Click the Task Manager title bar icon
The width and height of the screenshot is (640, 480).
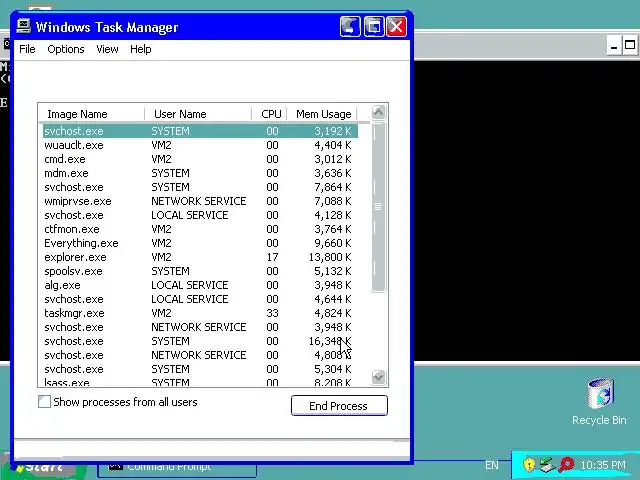coord(24,27)
